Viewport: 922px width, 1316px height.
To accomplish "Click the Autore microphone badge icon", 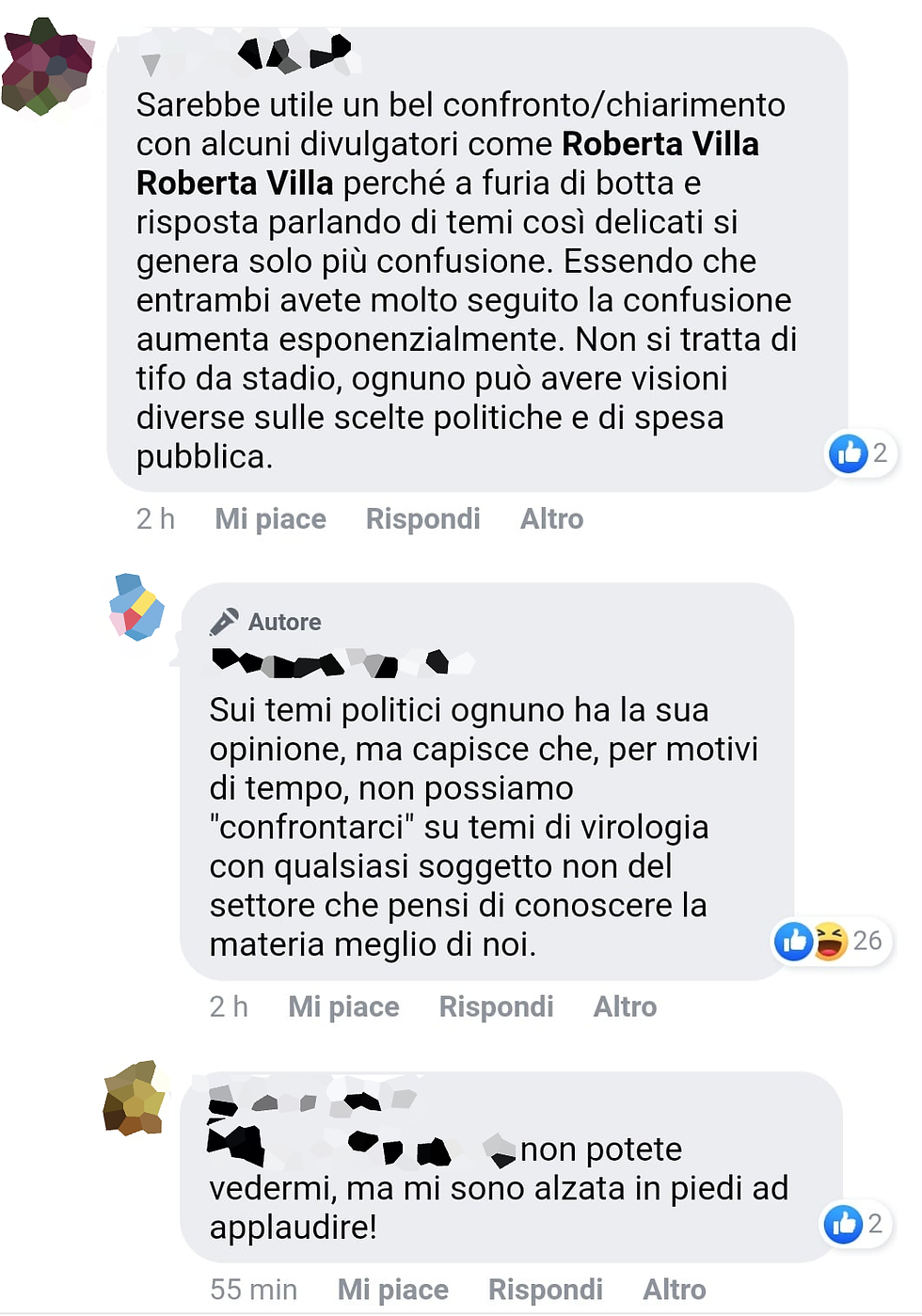I will click(224, 622).
